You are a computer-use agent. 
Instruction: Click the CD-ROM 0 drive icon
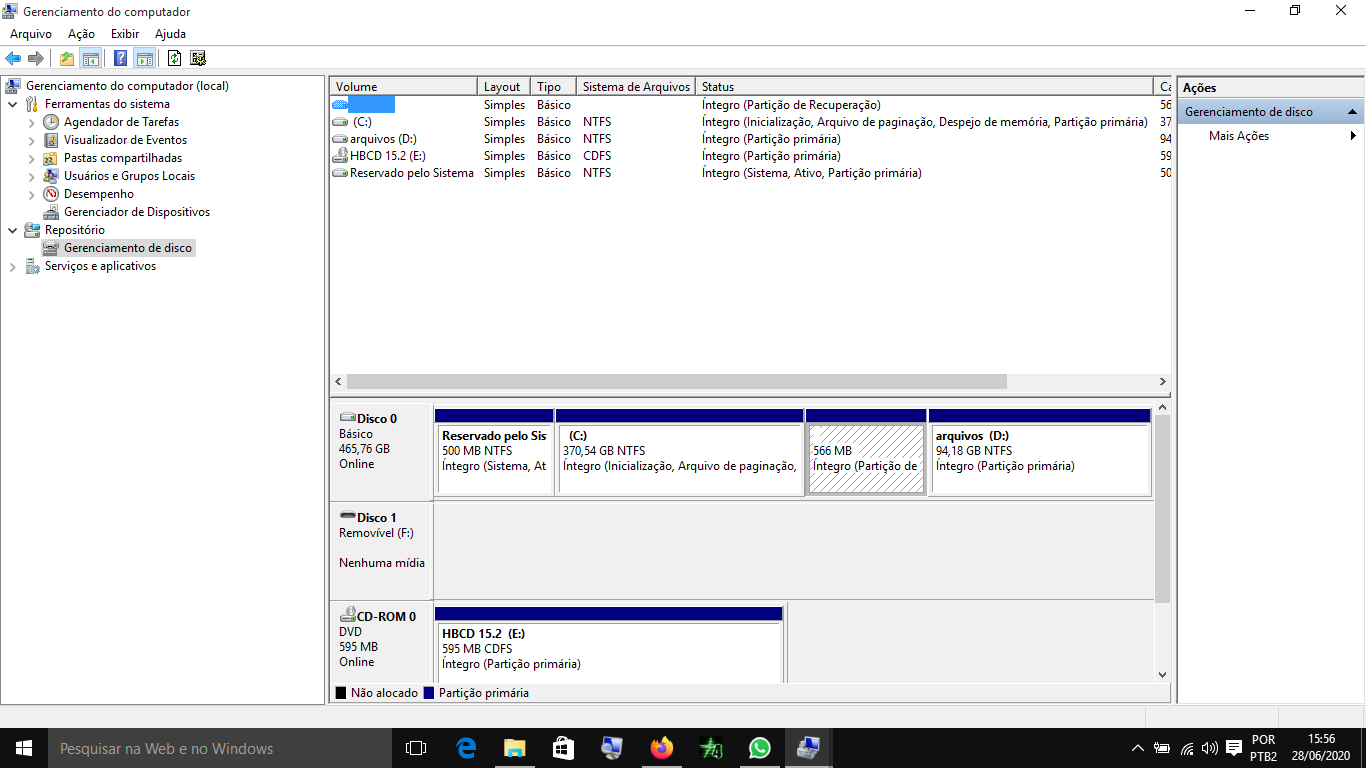[x=347, y=616]
